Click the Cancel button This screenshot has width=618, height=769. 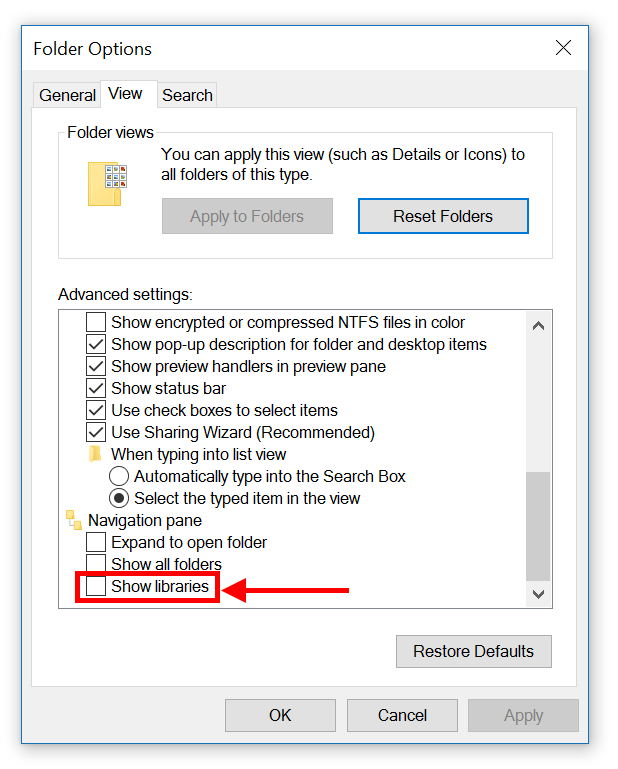pyautogui.click(x=402, y=716)
